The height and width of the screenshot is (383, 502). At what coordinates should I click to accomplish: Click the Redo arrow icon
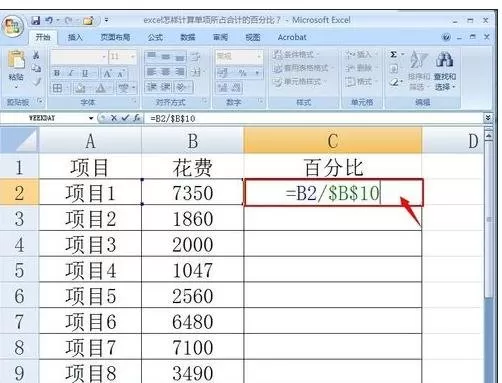point(68,21)
